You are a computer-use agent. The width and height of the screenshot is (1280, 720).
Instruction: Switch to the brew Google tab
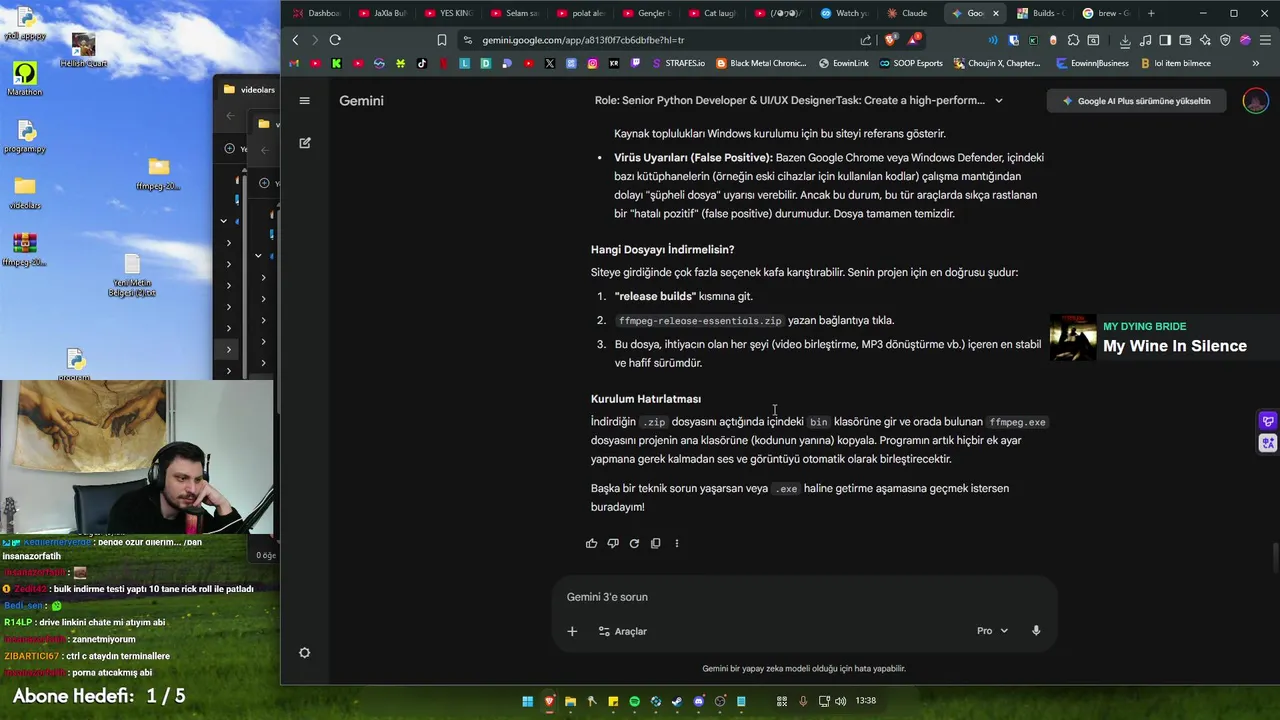1106,13
